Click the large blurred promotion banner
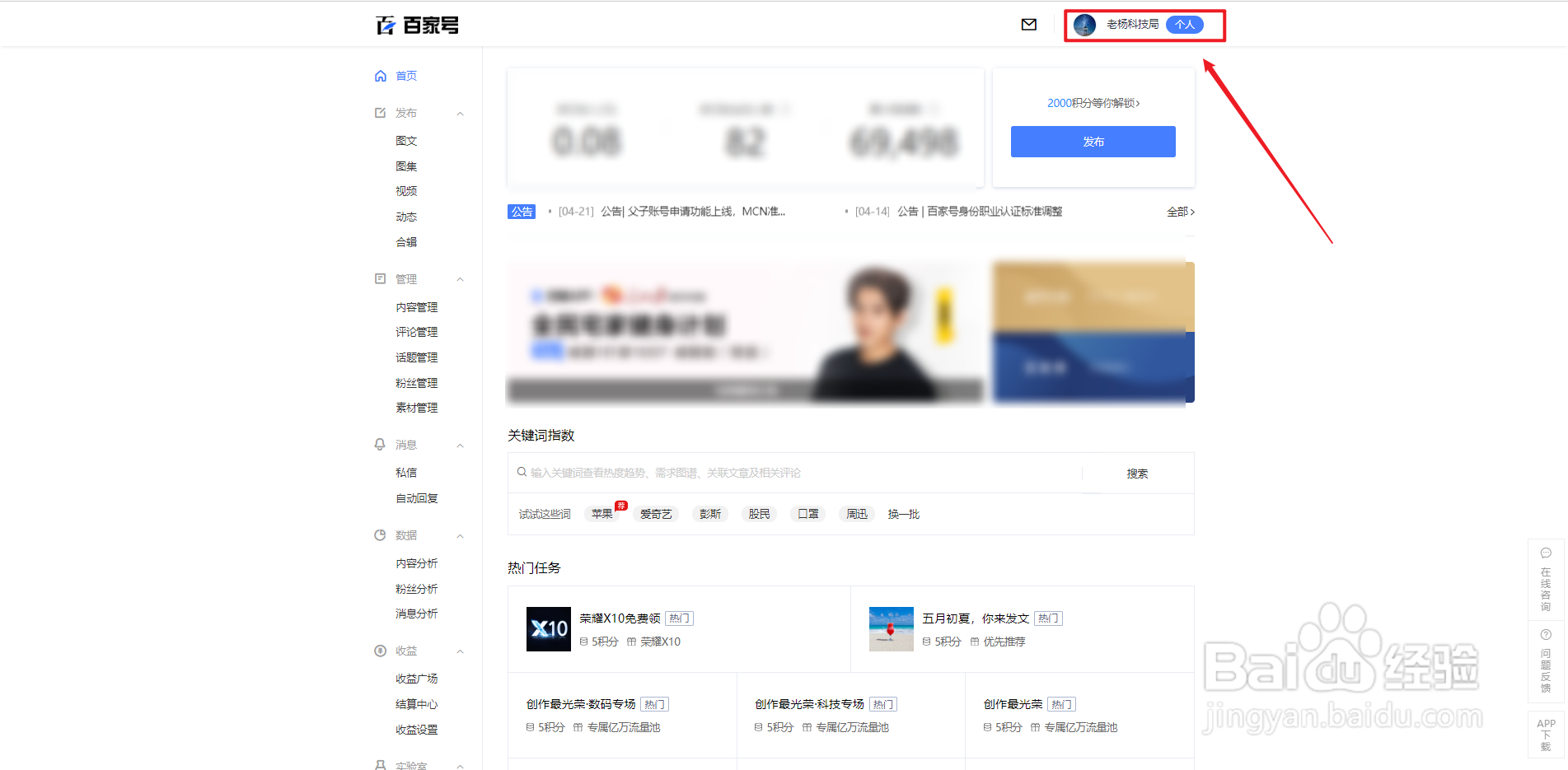Screen dimensions: 1568x770 pos(745,334)
